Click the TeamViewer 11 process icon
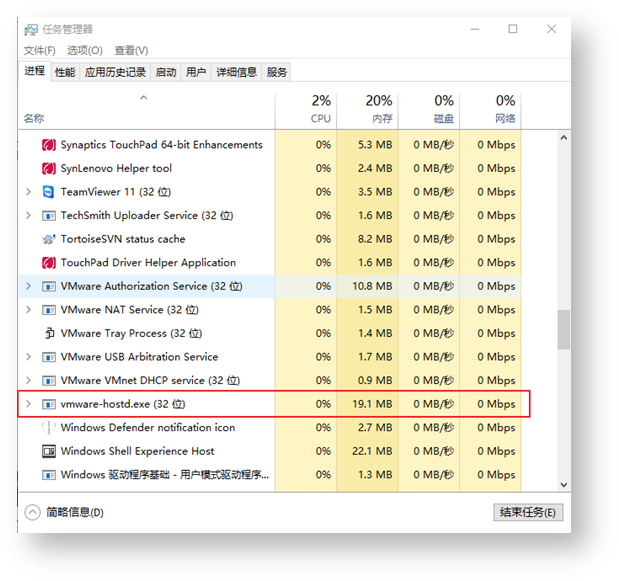This screenshot has height=581, width=619. pos(48,192)
